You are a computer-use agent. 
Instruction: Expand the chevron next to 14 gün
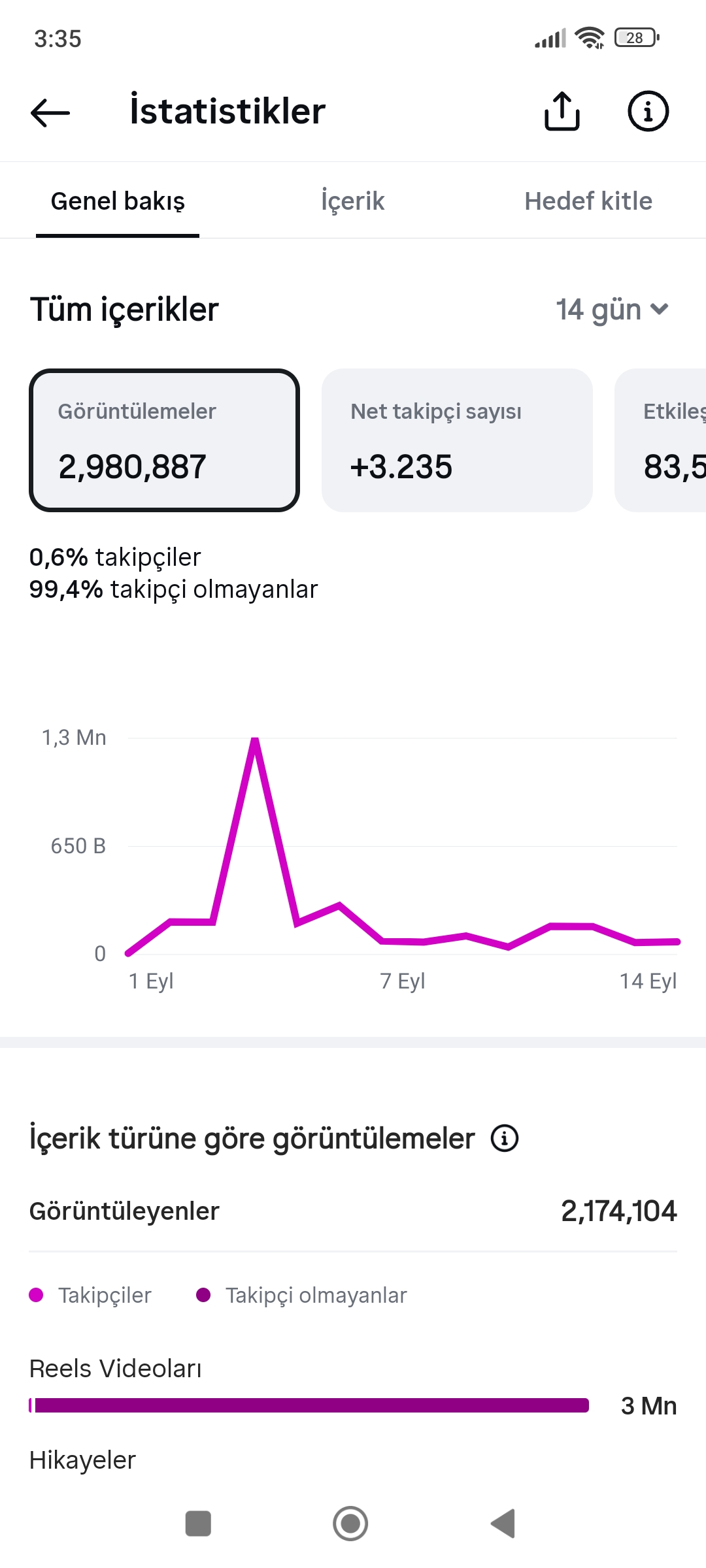click(x=660, y=309)
